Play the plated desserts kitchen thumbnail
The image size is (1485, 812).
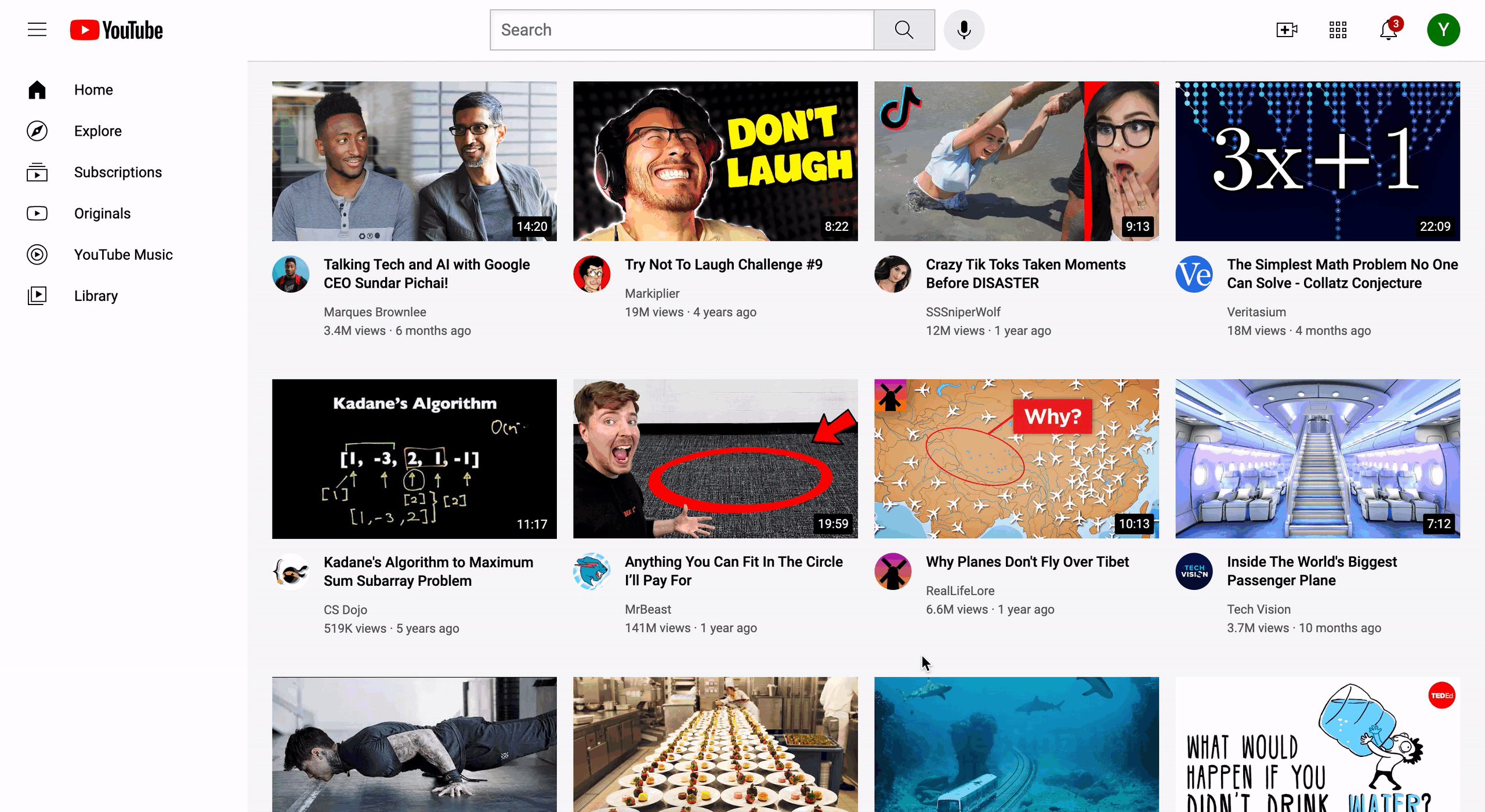[x=715, y=744]
